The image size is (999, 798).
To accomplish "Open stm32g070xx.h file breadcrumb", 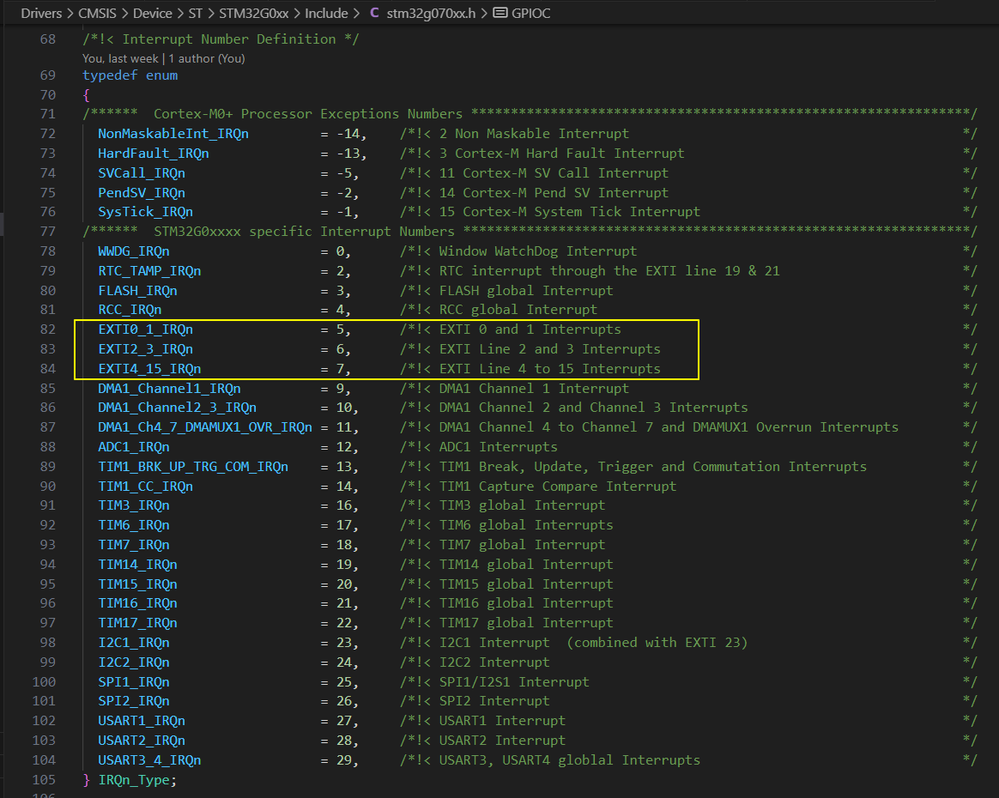I will (428, 14).
